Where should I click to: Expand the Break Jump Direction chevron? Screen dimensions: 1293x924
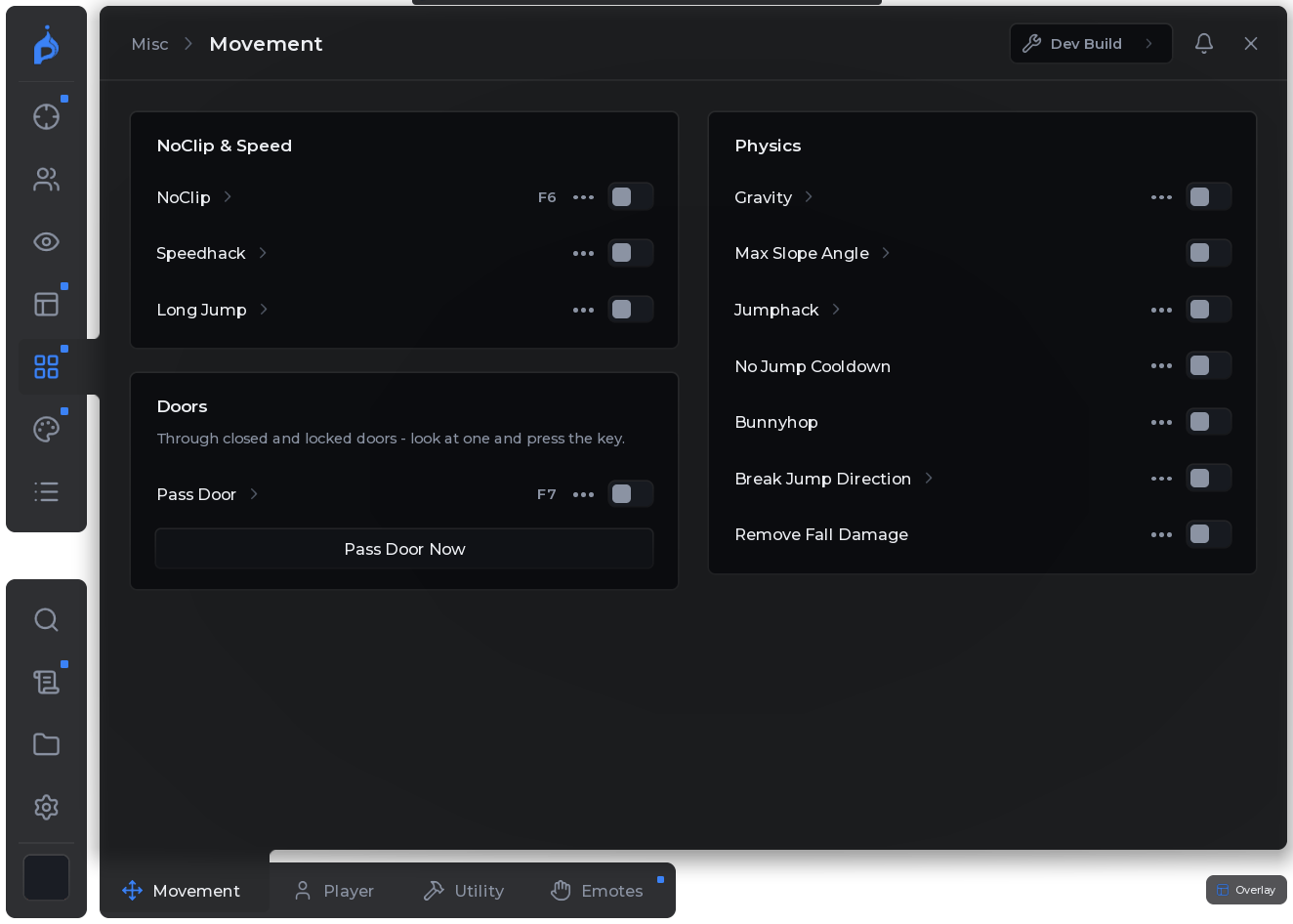tap(929, 478)
